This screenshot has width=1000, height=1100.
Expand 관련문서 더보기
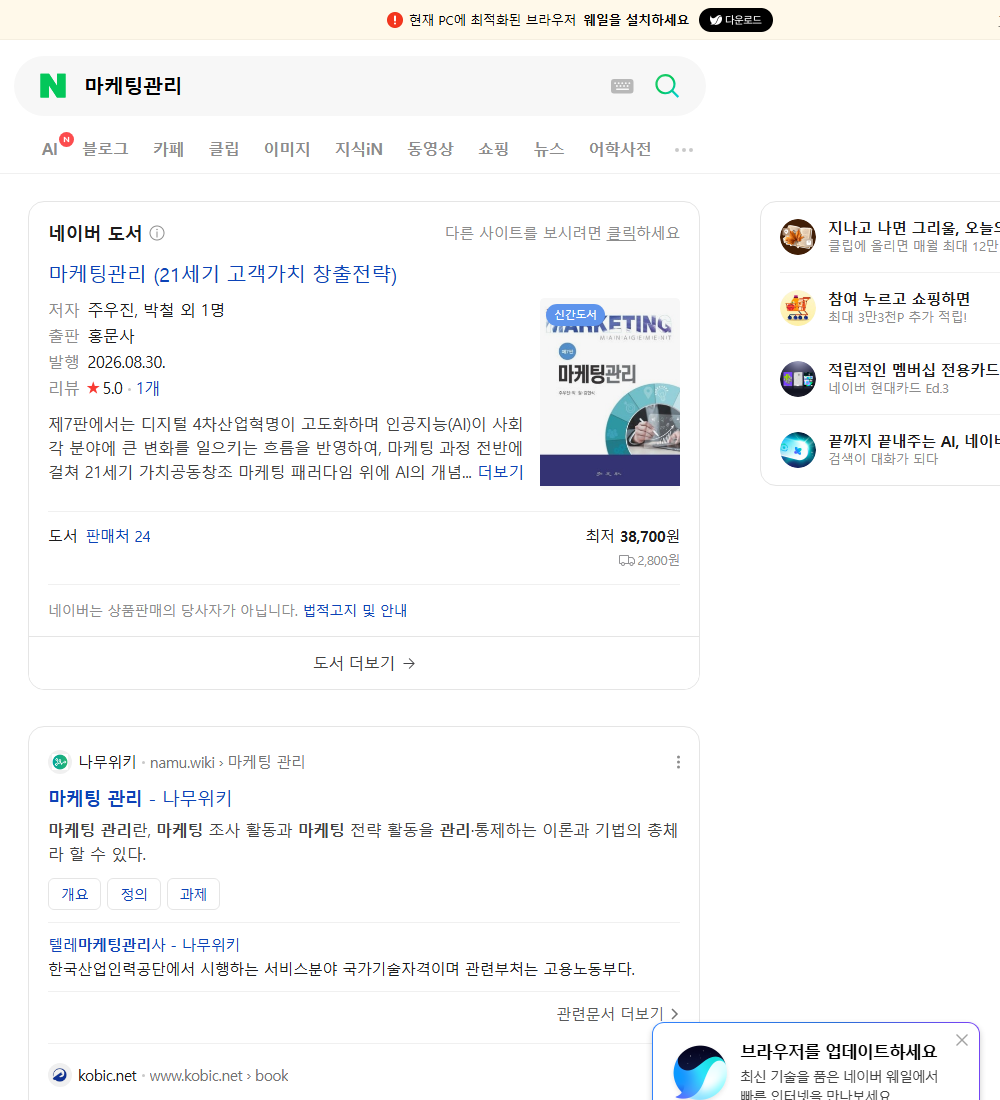[x=618, y=1014]
